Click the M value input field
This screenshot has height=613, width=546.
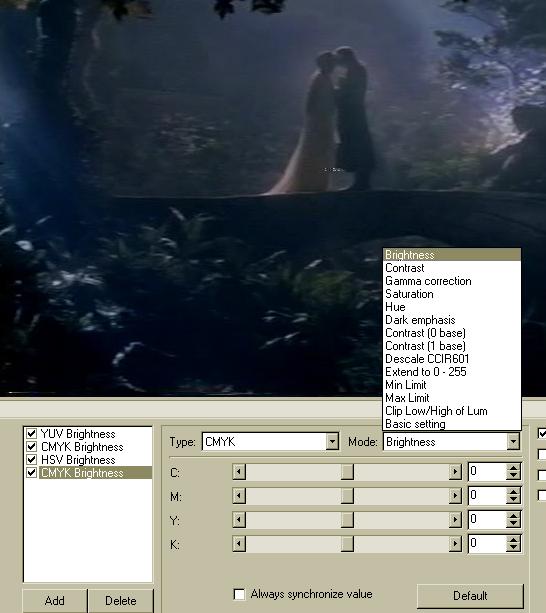point(487,496)
